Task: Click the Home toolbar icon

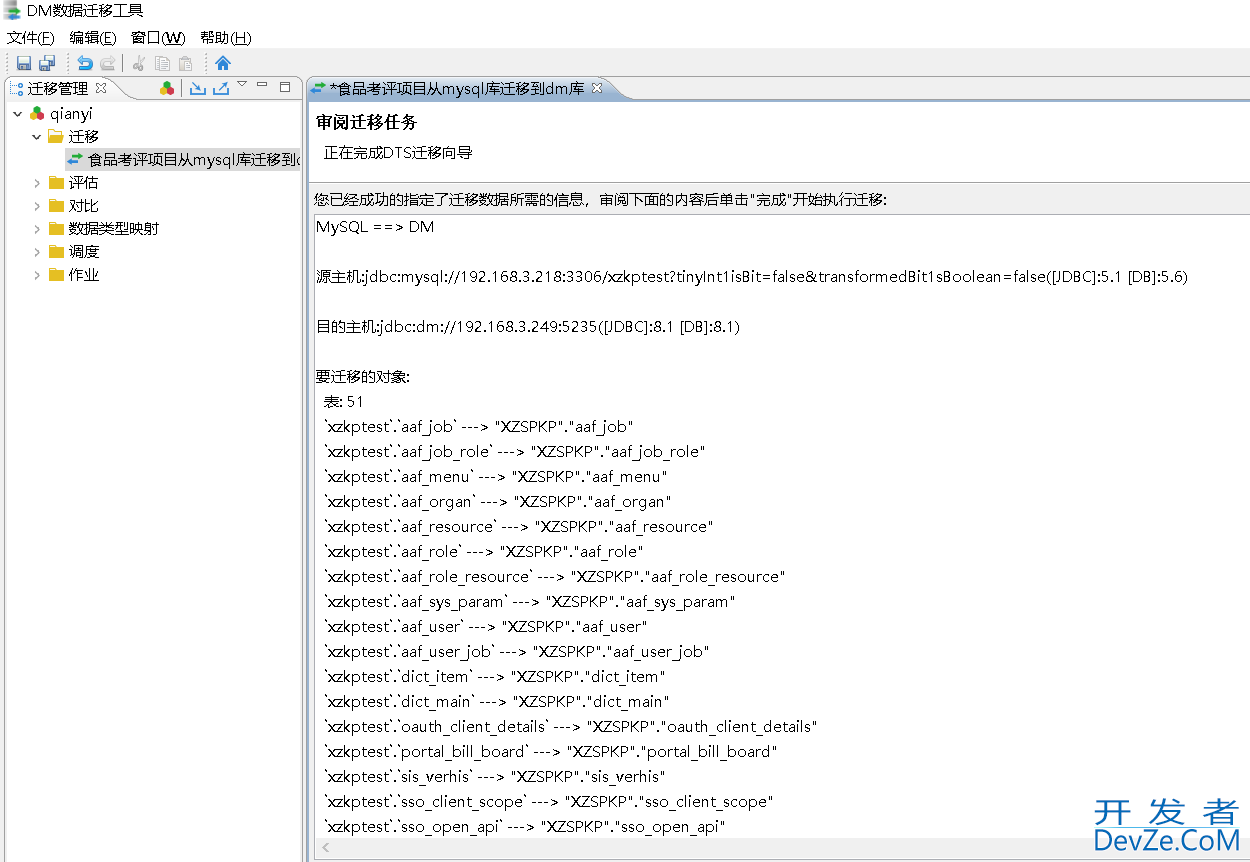Action: point(223,63)
